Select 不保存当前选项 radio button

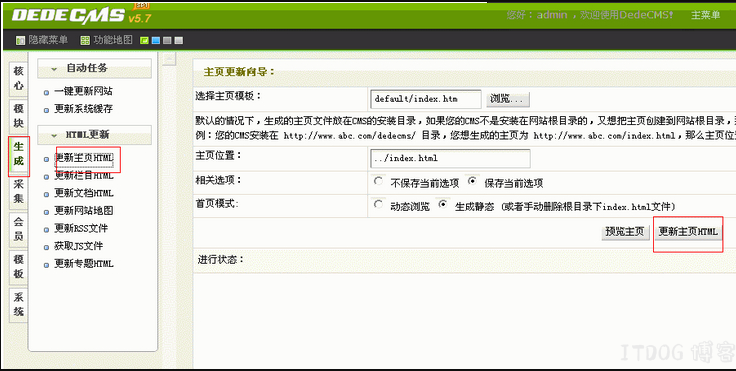378,181
